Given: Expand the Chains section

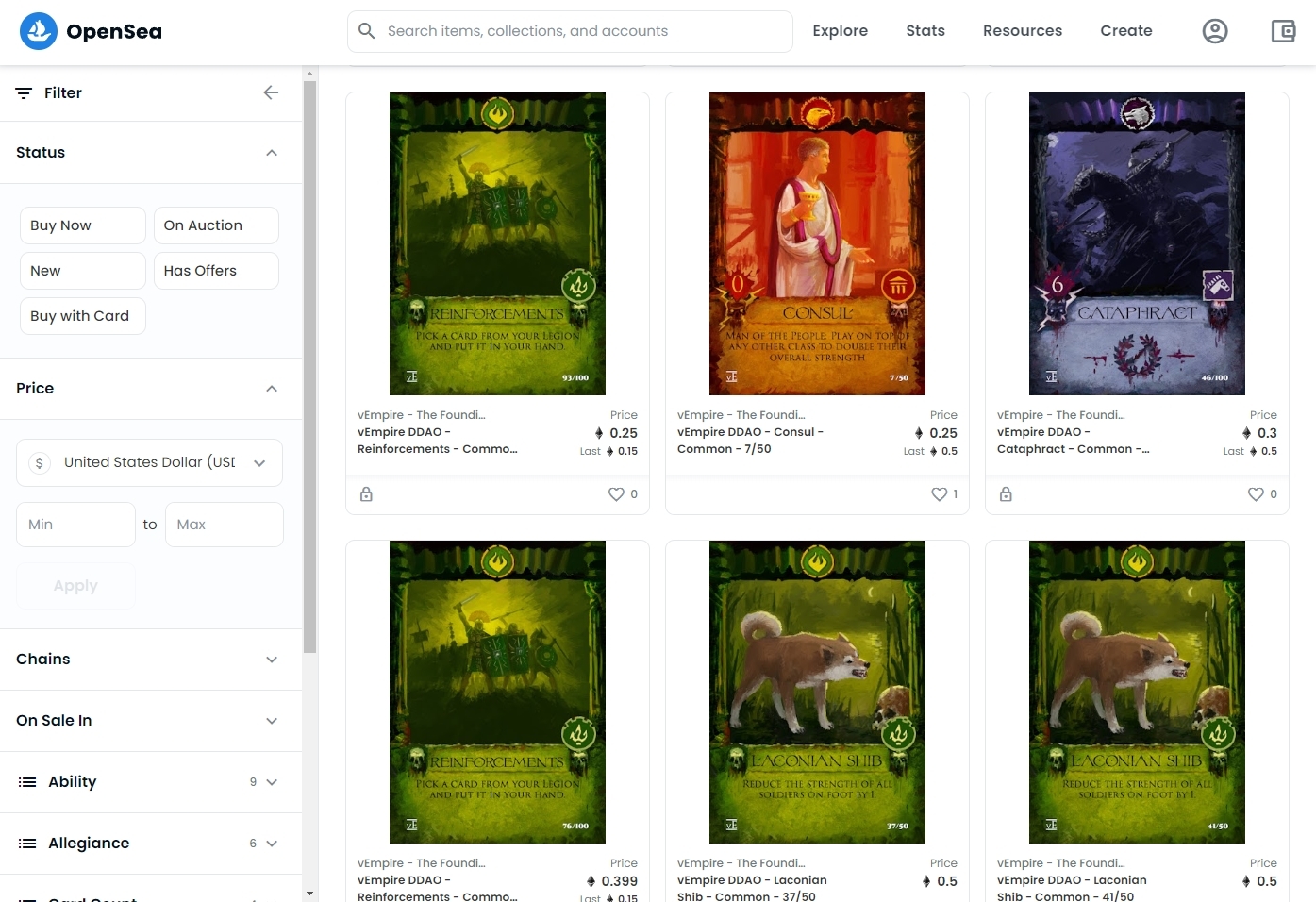Looking at the screenshot, I should coord(151,660).
